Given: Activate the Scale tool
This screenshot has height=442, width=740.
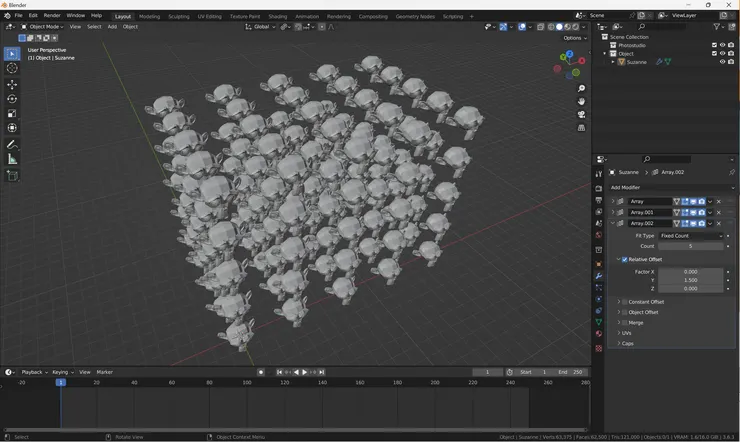Looking at the screenshot, I should (12, 113).
